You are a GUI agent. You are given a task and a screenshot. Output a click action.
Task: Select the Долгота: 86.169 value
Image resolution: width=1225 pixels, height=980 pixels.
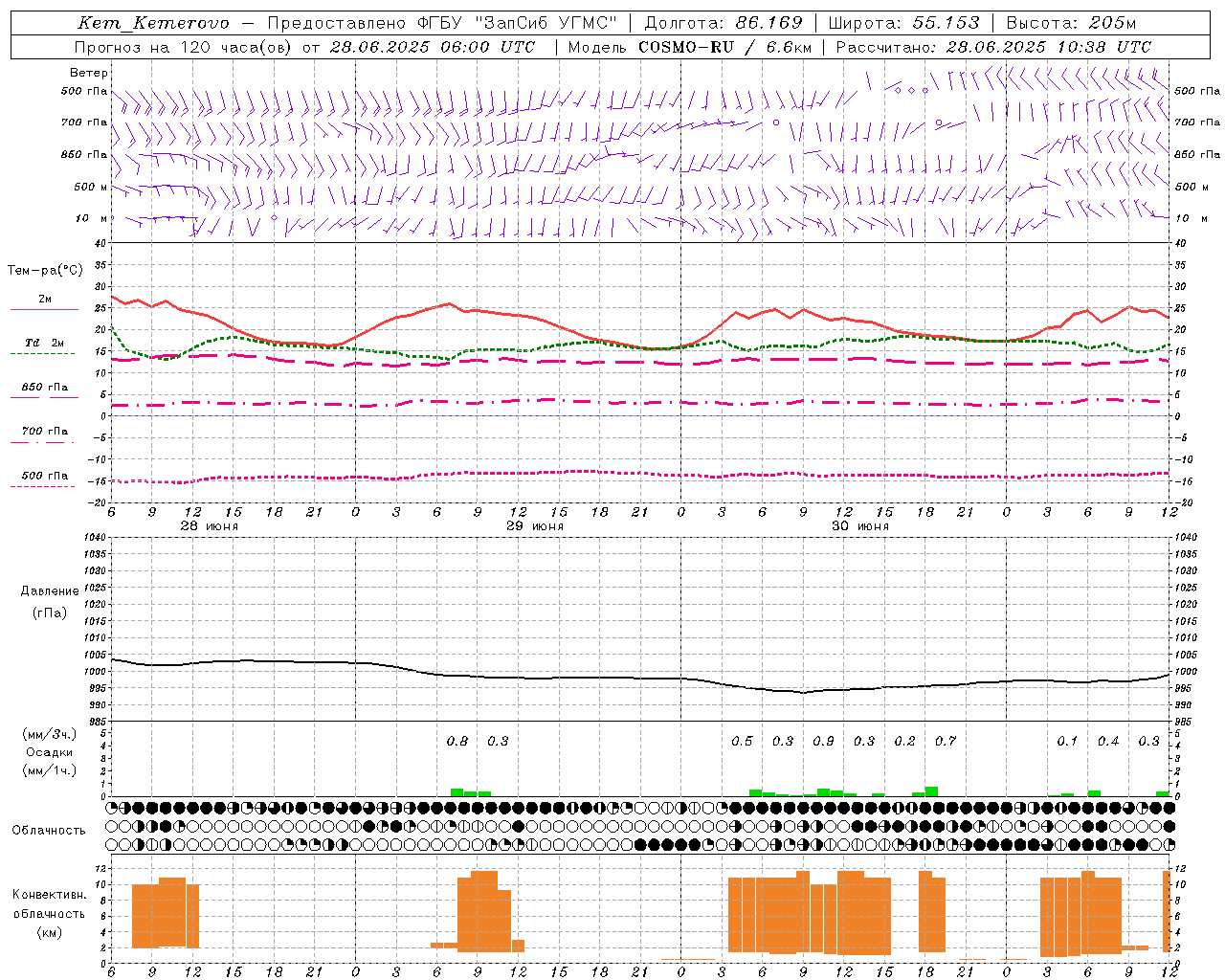click(724, 23)
